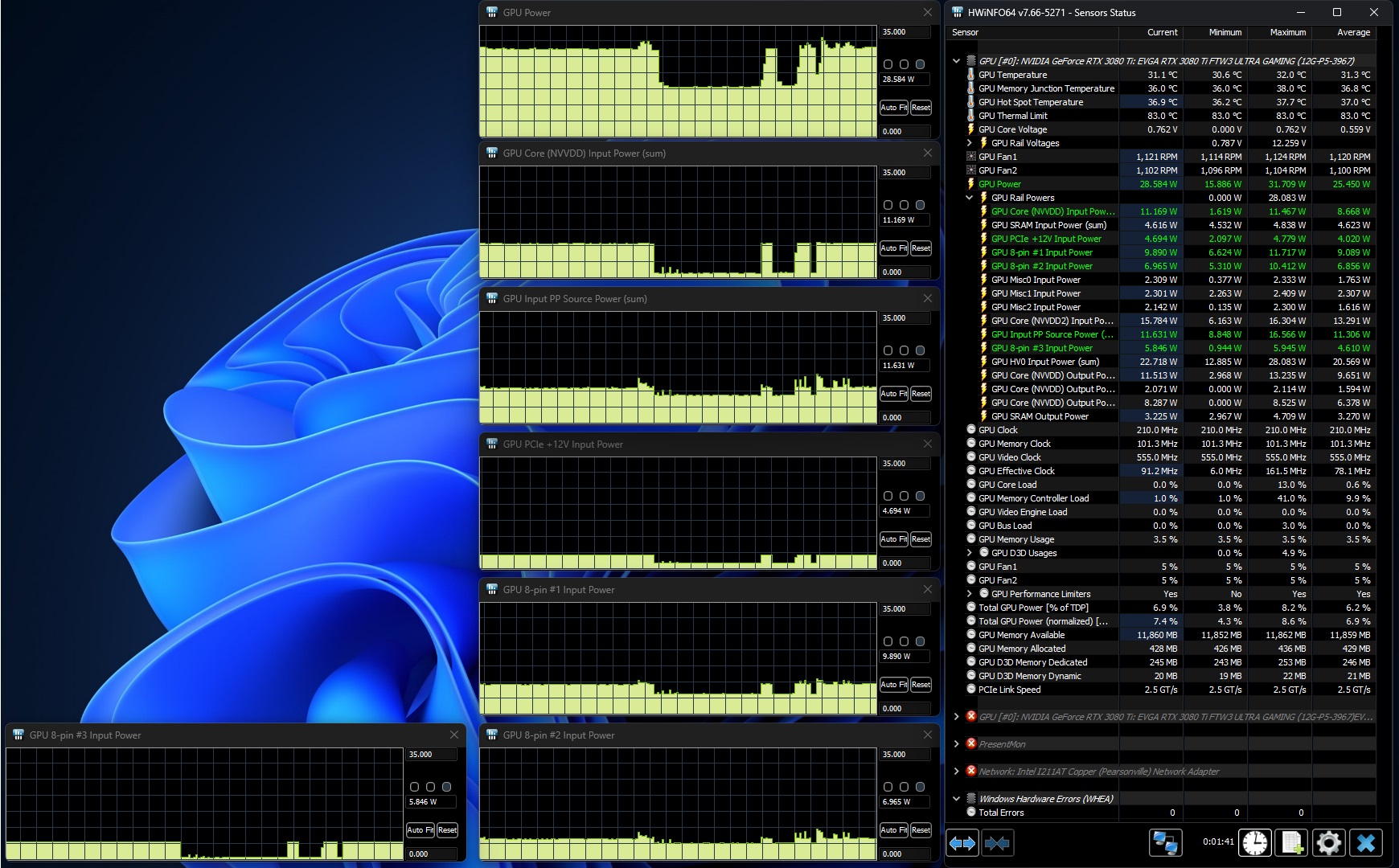This screenshot has height=868, width=1399.
Task: Click the Auto Fit button in GPU Power graph
Action: click(893, 108)
